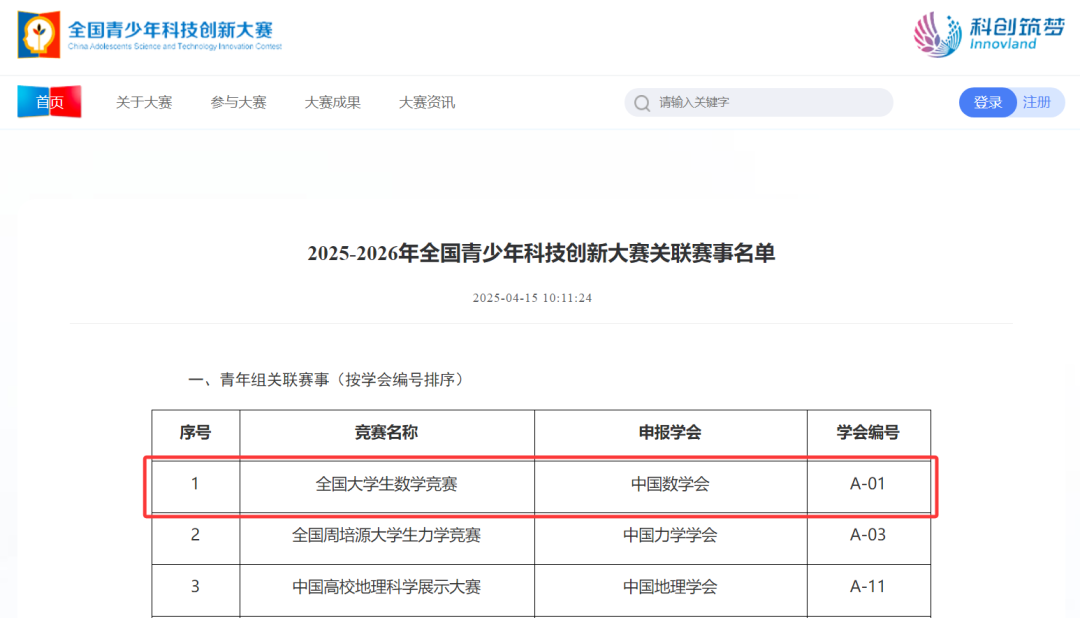Click the cell 中国高校地理科学展示大赛

coord(386,587)
